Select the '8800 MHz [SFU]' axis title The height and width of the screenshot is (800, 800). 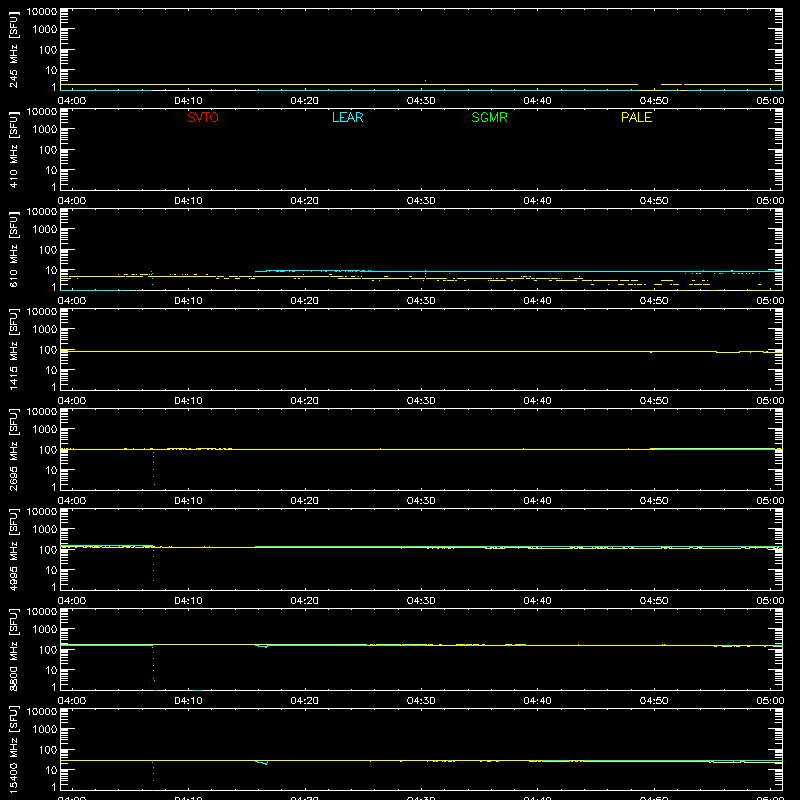pos(13,649)
